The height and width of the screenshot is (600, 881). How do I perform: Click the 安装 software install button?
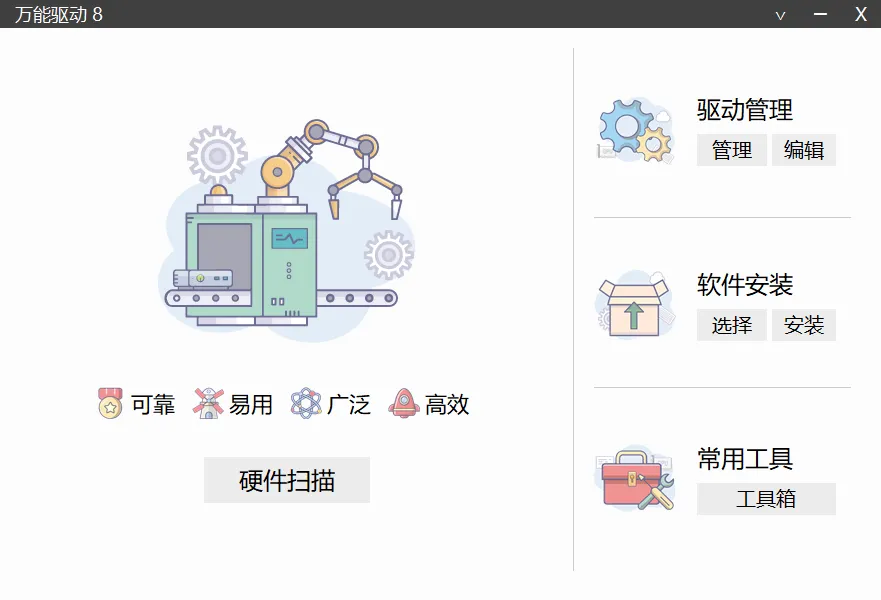(x=803, y=325)
